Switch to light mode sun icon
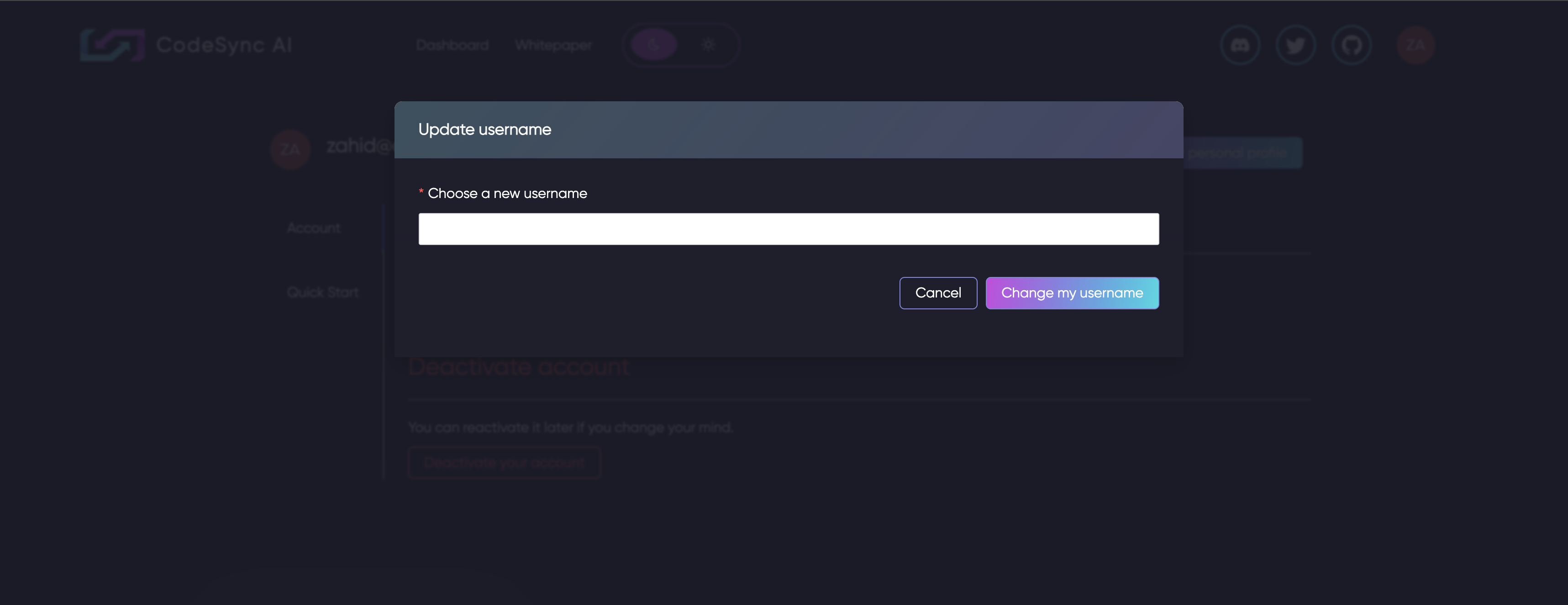 (x=708, y=44)
